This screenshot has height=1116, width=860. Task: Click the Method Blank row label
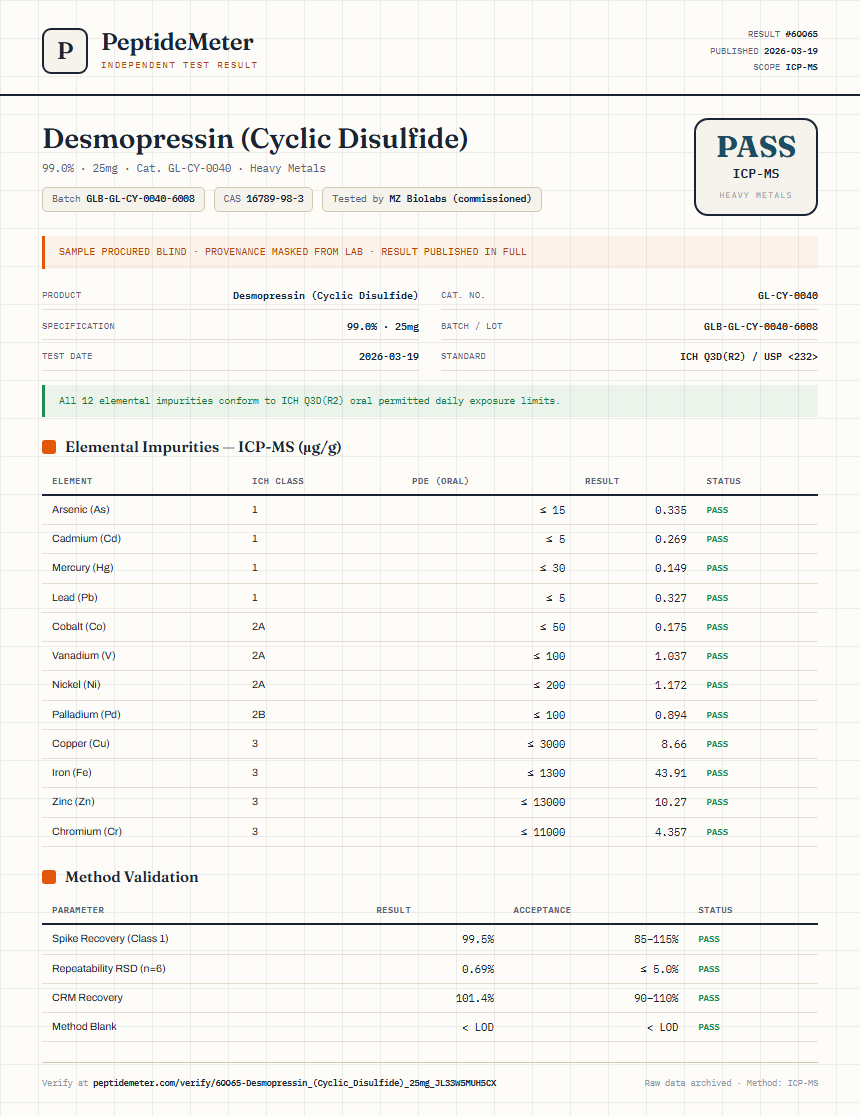click(x=84, y=1026)
